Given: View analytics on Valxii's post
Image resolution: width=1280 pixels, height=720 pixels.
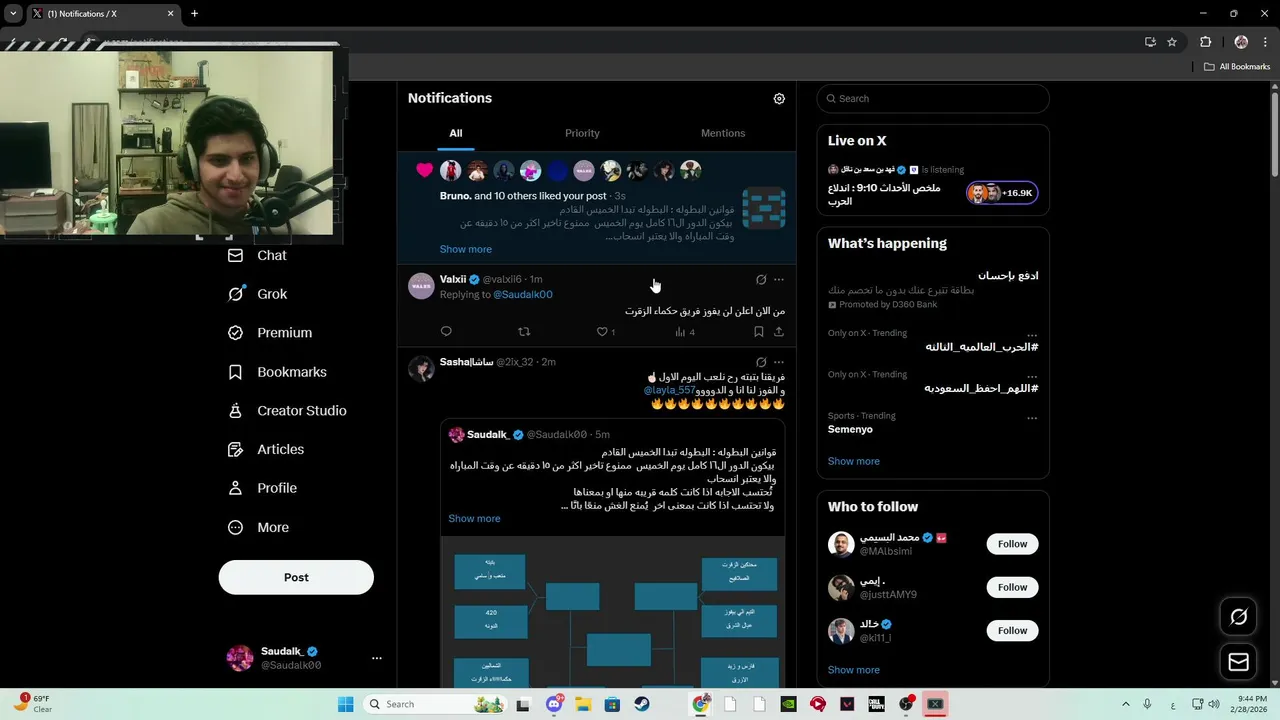Looking at the screenshot, I should pyautogui.click(x=685, y=332).
